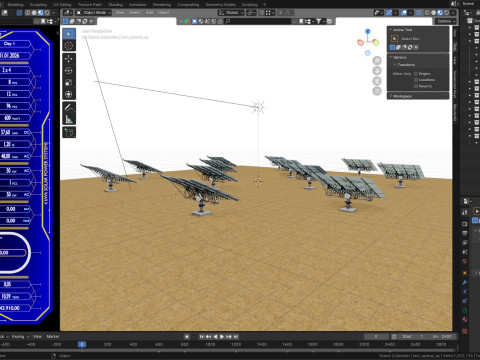Click the Select Box icon in Active Tool
The width and height of the screenshot is (480, 360).
395,39
